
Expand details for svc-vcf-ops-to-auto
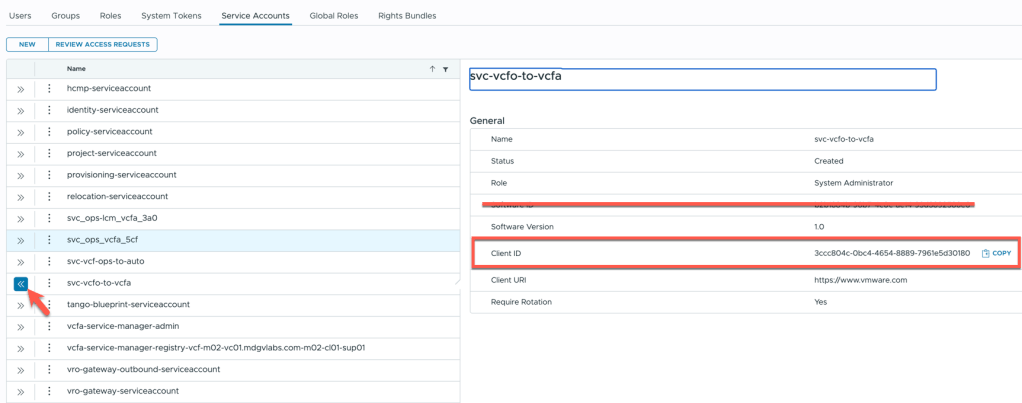point(20,262)
